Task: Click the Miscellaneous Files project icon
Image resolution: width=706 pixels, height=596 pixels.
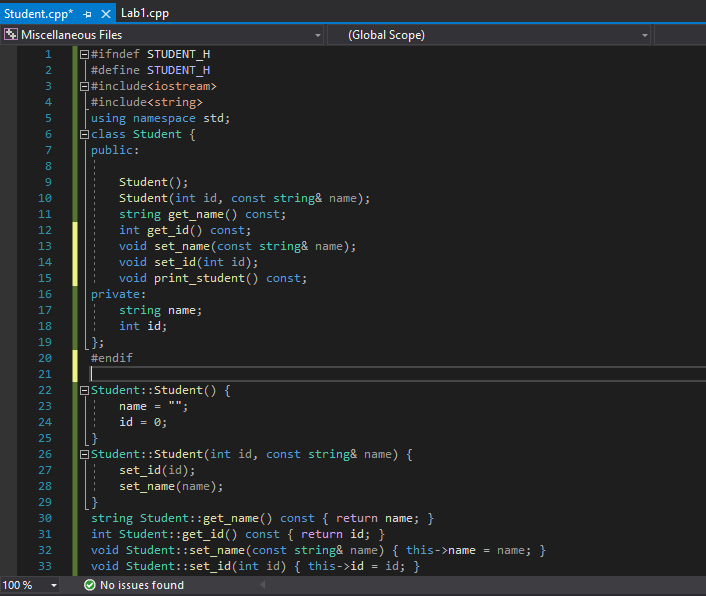Action: [11, 35]
